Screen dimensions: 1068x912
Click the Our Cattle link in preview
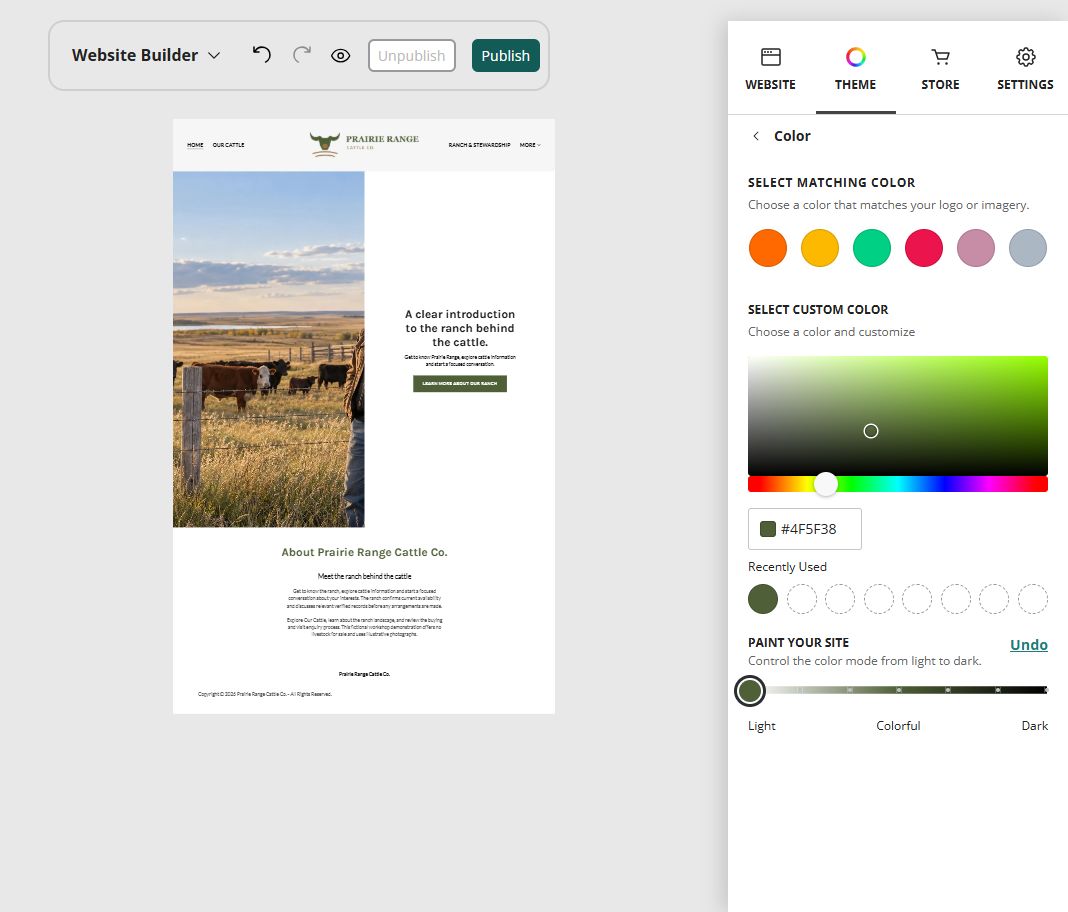228,145
